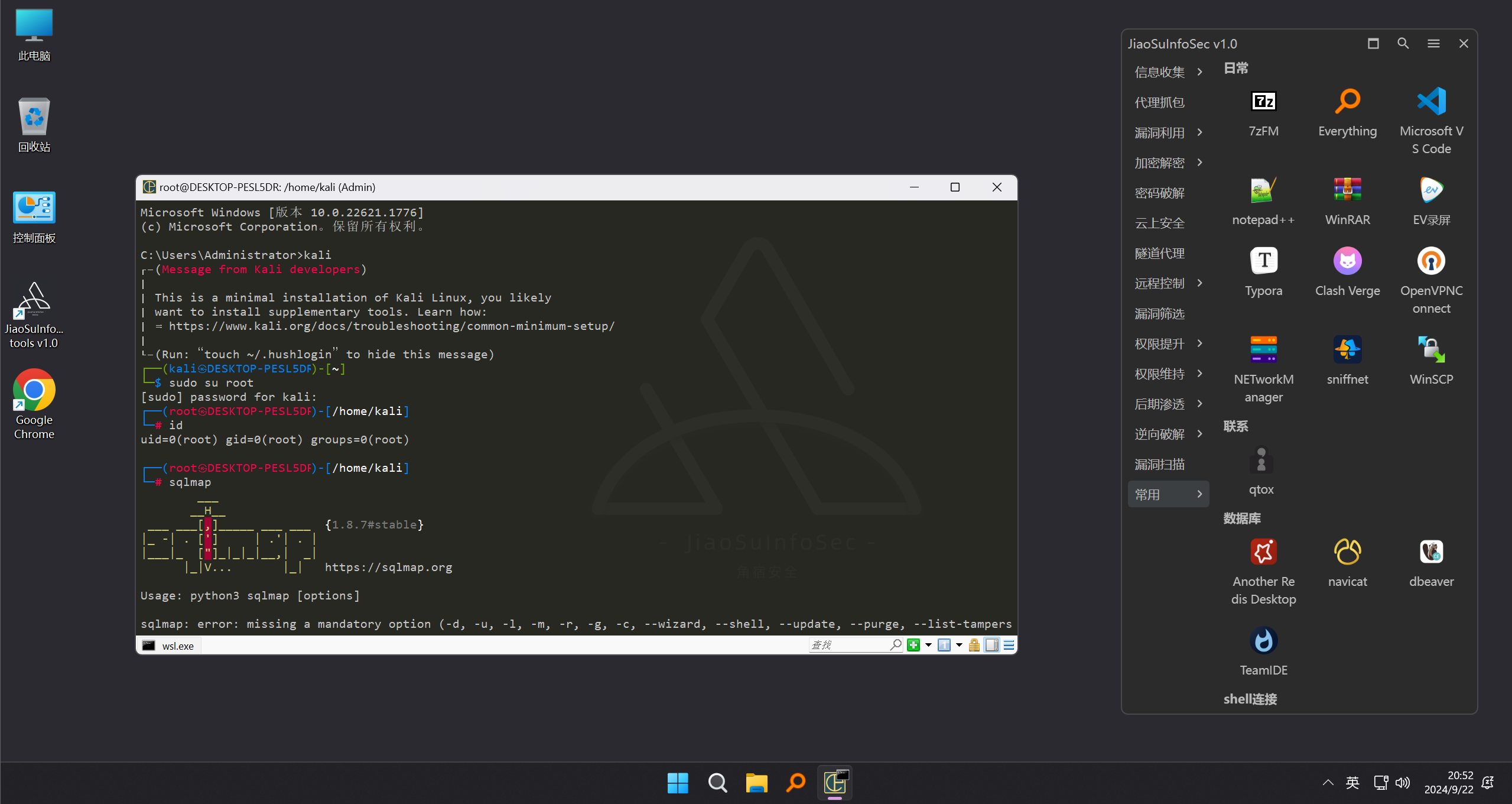Open 控制面板 desktop shortcut

click(x=34, y=217)
